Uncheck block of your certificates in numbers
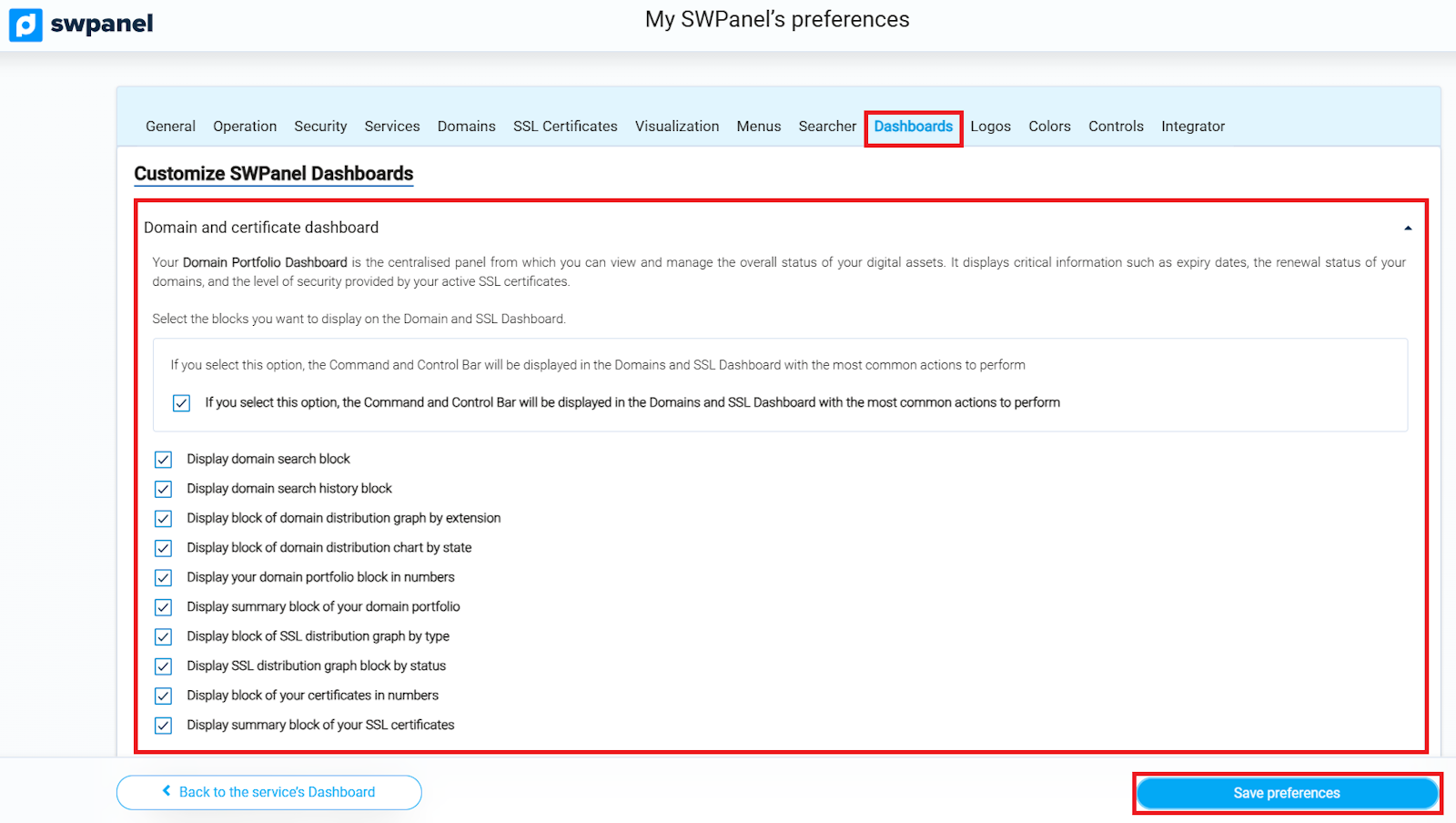 coord(164,696)
